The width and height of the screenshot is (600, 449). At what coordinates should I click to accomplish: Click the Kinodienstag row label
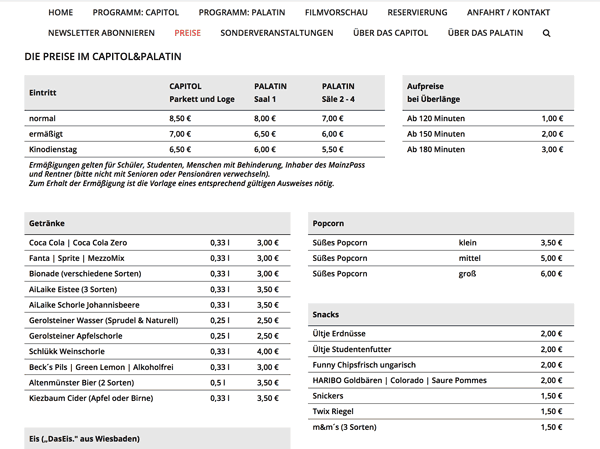pos(56,148)
